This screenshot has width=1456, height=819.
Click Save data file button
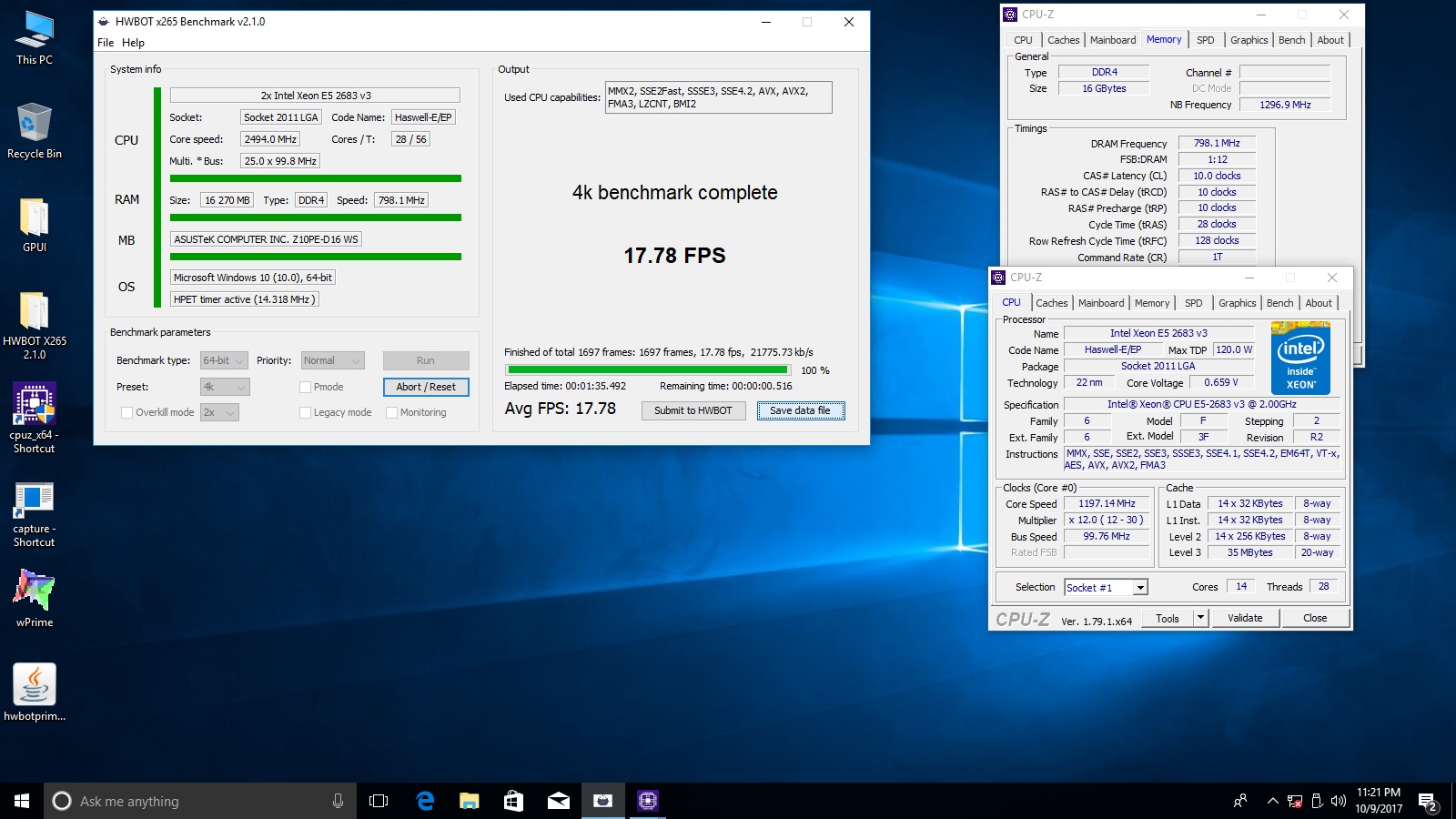pos(800,410)
